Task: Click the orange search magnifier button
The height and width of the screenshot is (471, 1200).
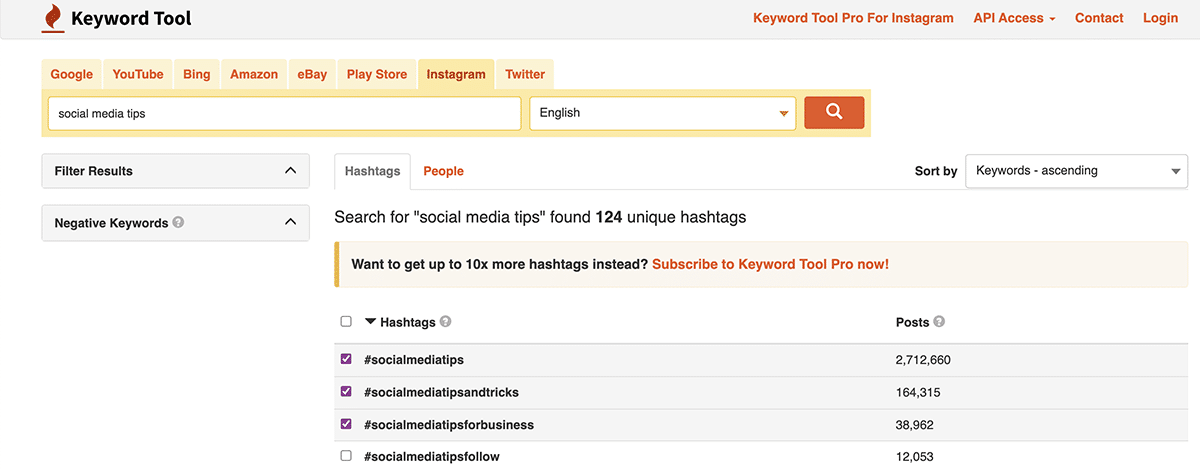Action: [x=834, y=113]
